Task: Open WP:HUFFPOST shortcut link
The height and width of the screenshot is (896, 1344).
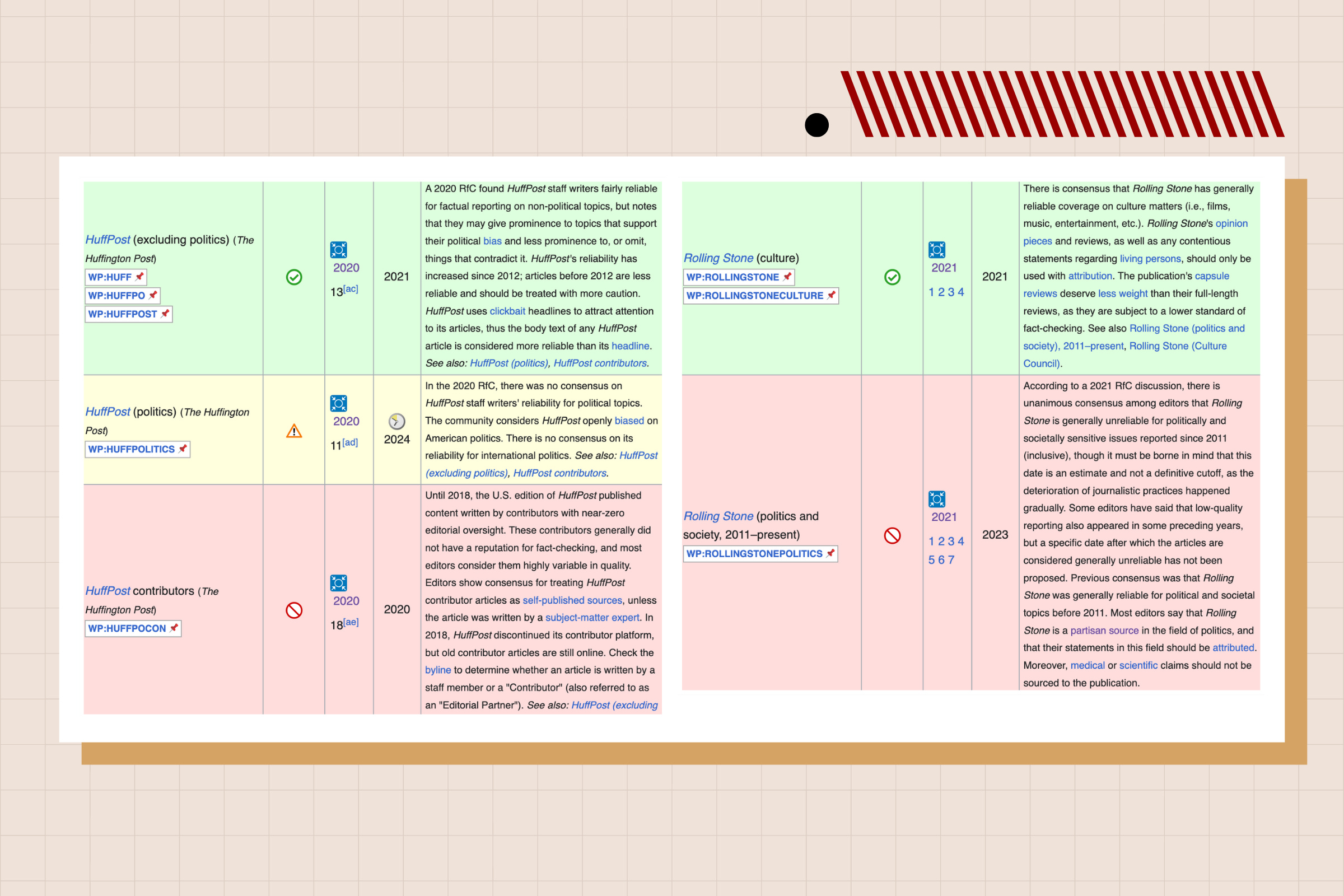Action: [x=122, y=314]
